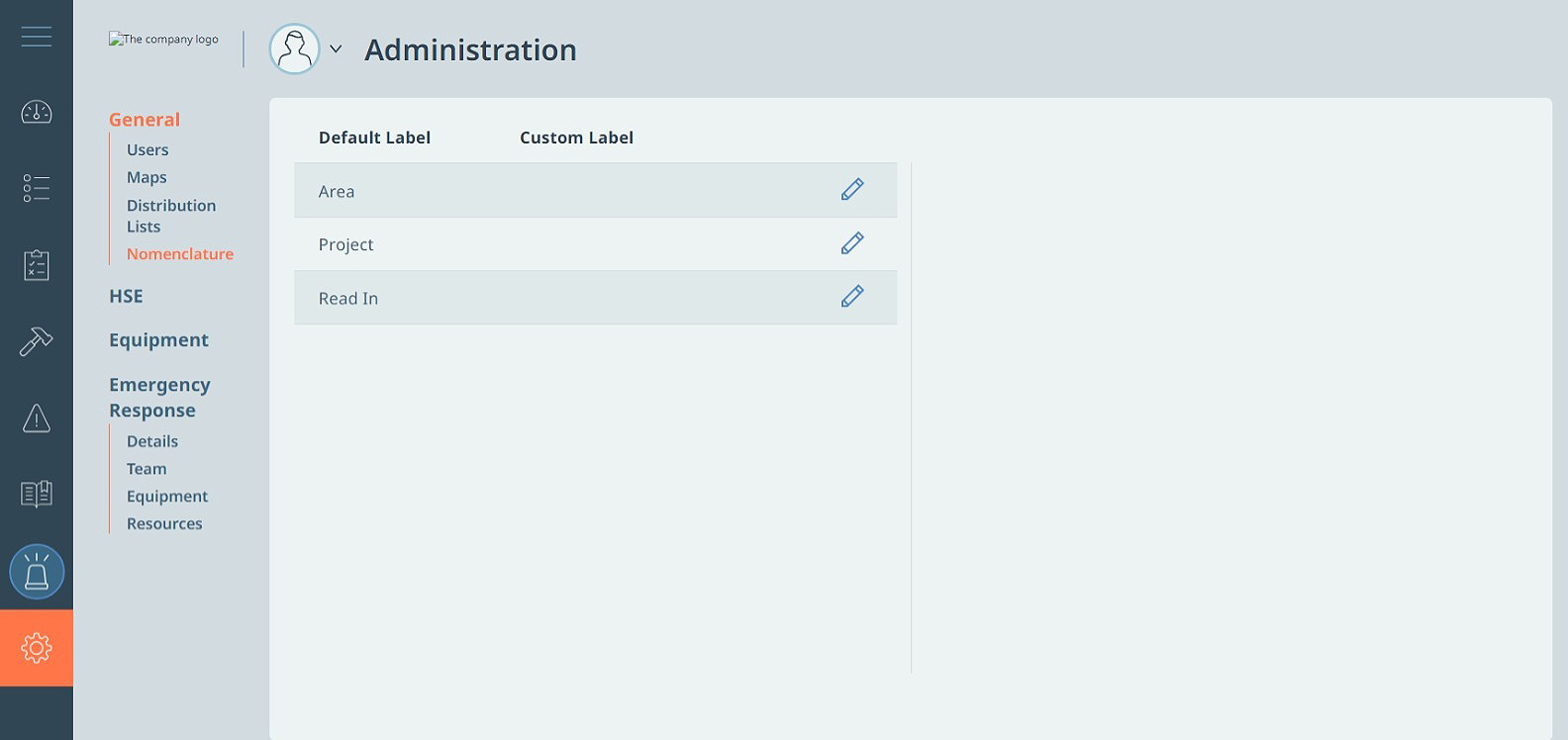
Task: Expand the Equipment main section
Action: coord(158,340)
